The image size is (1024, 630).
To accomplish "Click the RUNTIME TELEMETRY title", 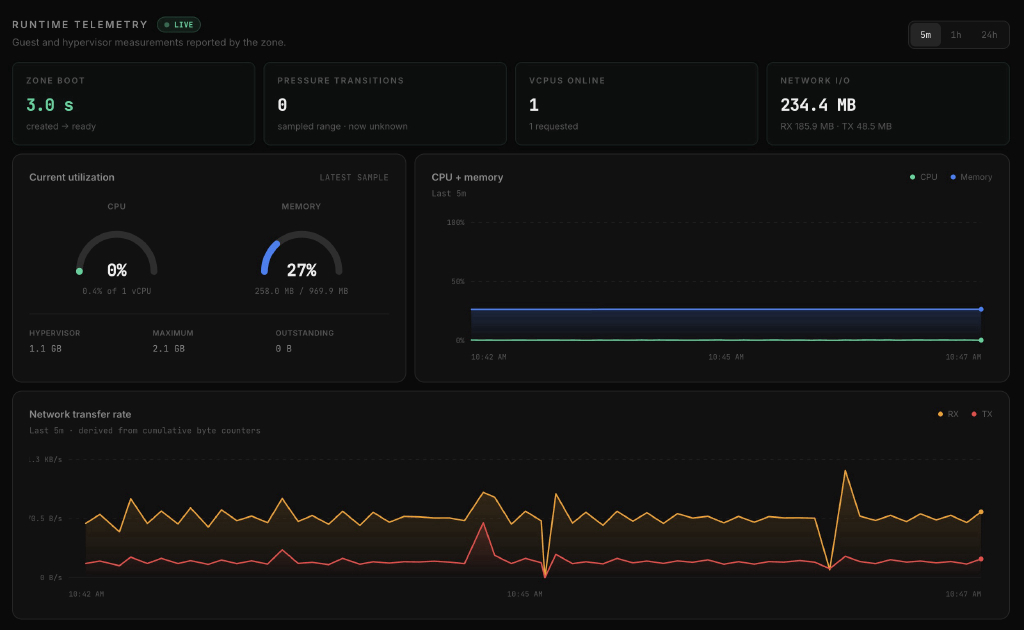I will point(80,25).
